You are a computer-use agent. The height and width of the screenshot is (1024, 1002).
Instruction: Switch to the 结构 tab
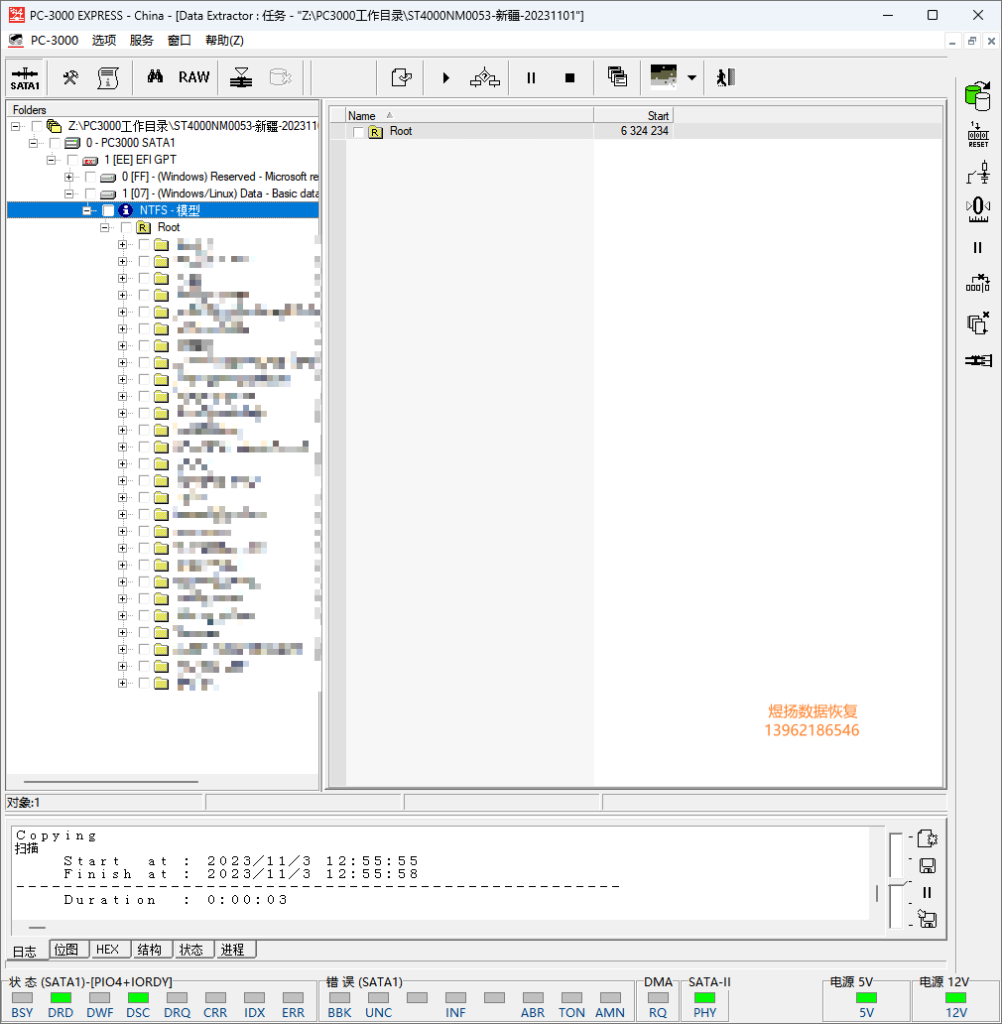tap(150, 949)
